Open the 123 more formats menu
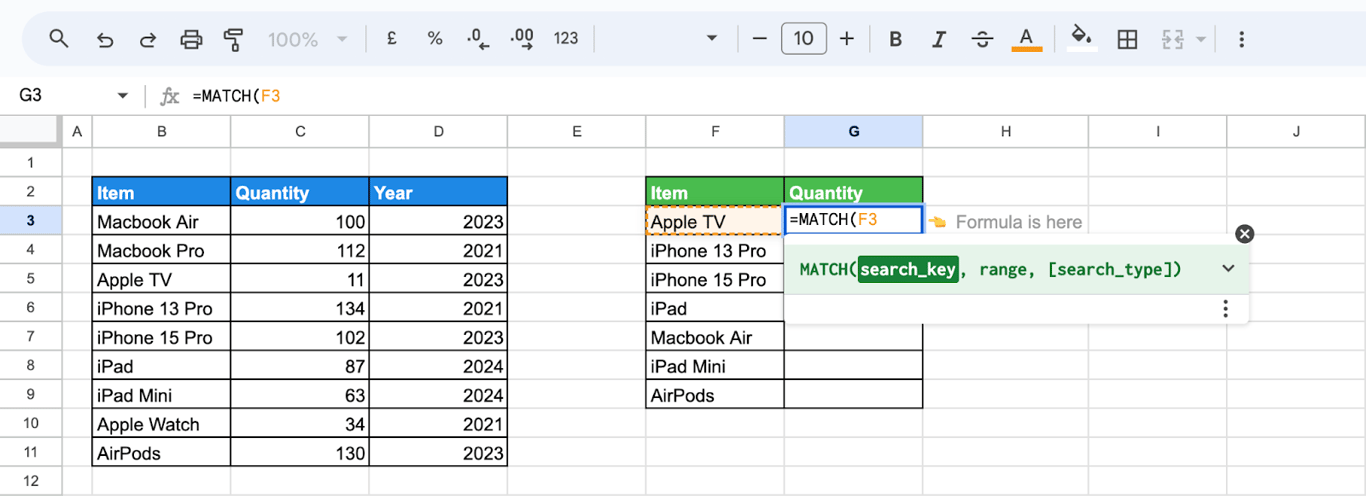Screen dimensions: 1366x496 click(x=566, y=39)
